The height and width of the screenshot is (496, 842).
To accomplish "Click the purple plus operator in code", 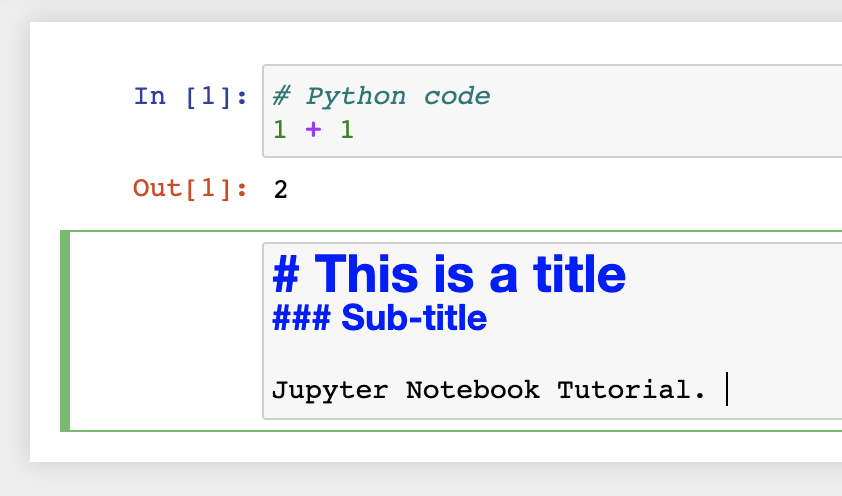I will (313, 130).
